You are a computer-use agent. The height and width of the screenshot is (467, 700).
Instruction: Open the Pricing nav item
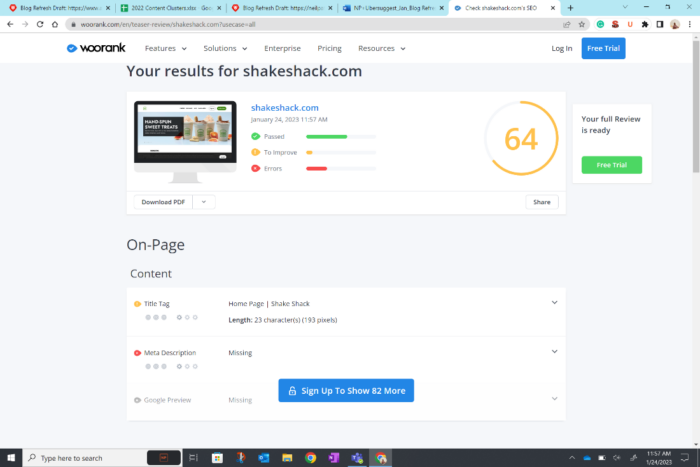click(x=329, y=48)
